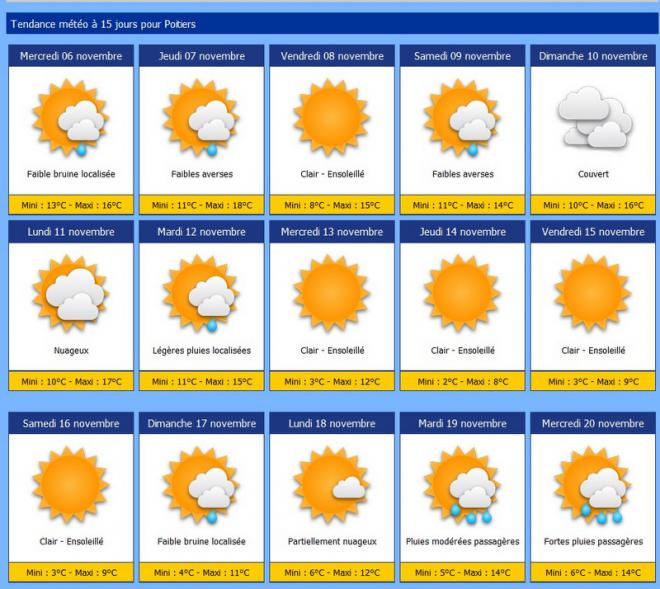Click 'Clair - Ensoleillé' under Samedi 16 novembre
The image size is (660, 589).
(x=71, y=541)
